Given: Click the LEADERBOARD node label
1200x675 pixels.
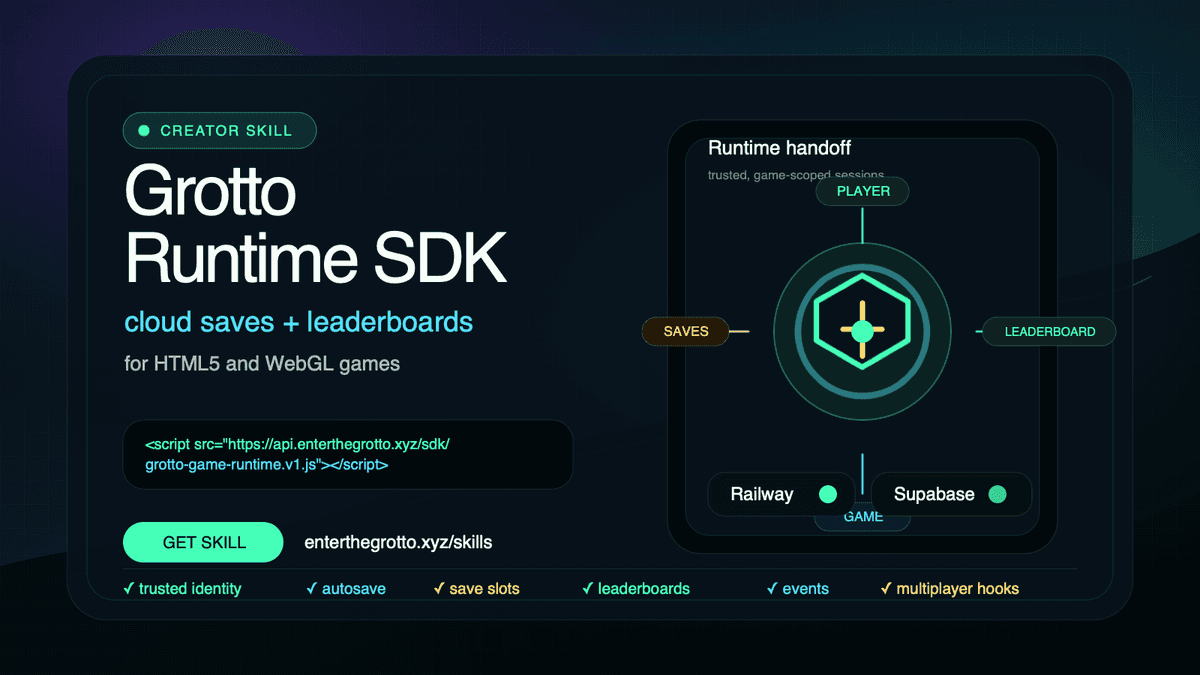Looking at the screenshot, I should [1049, 331].
